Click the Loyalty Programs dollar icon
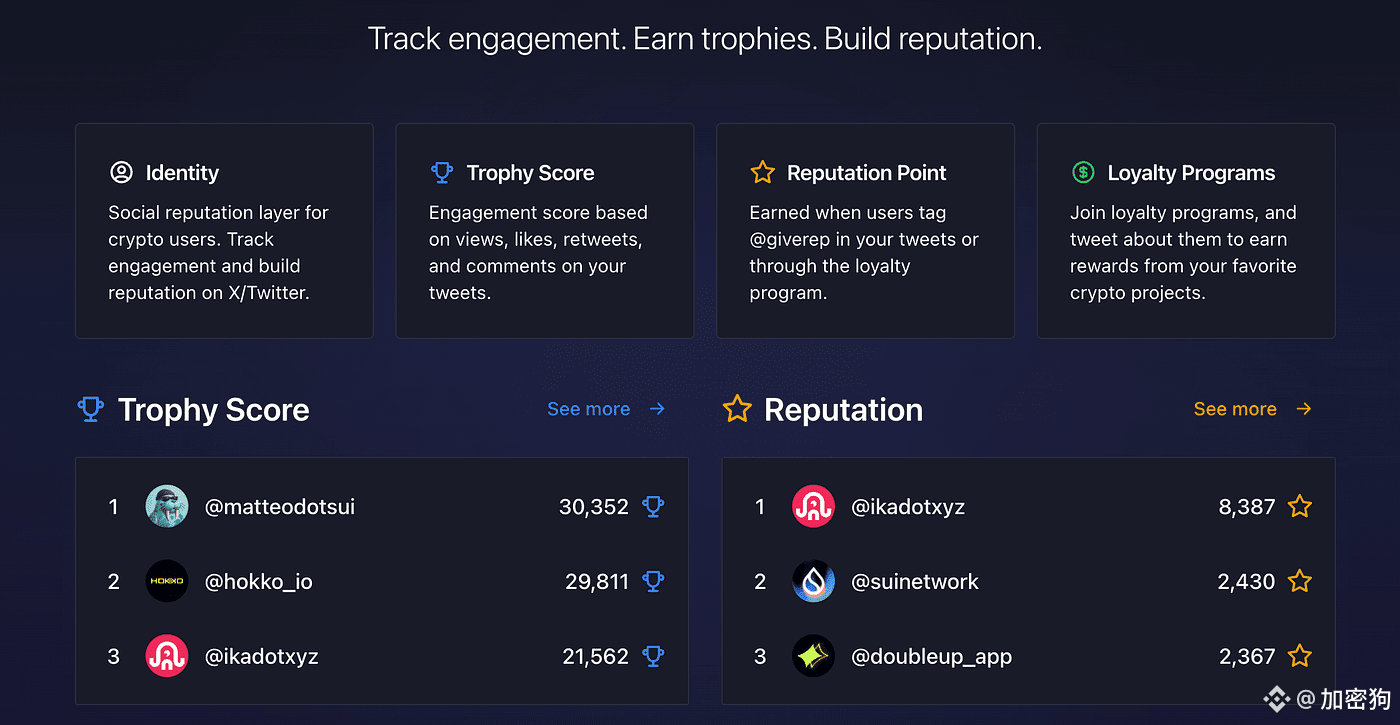The height and width of the screenshot is (725, 1400). 1083,173
